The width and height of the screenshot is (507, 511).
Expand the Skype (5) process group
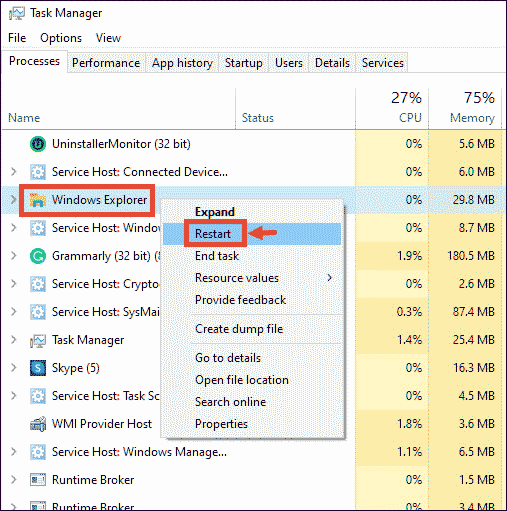(13, 368)
